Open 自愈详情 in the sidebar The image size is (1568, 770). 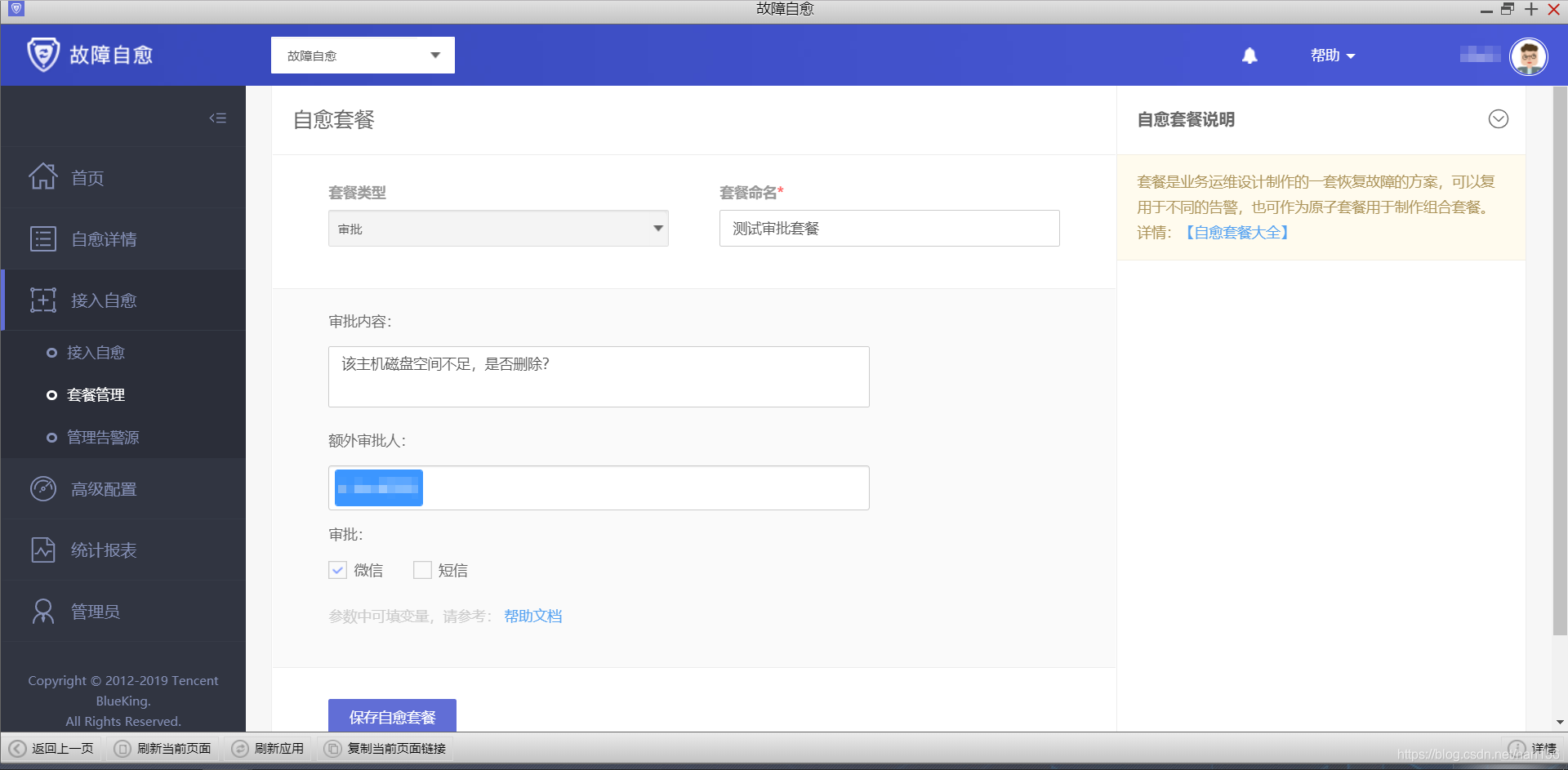click(x=123, y=238)
